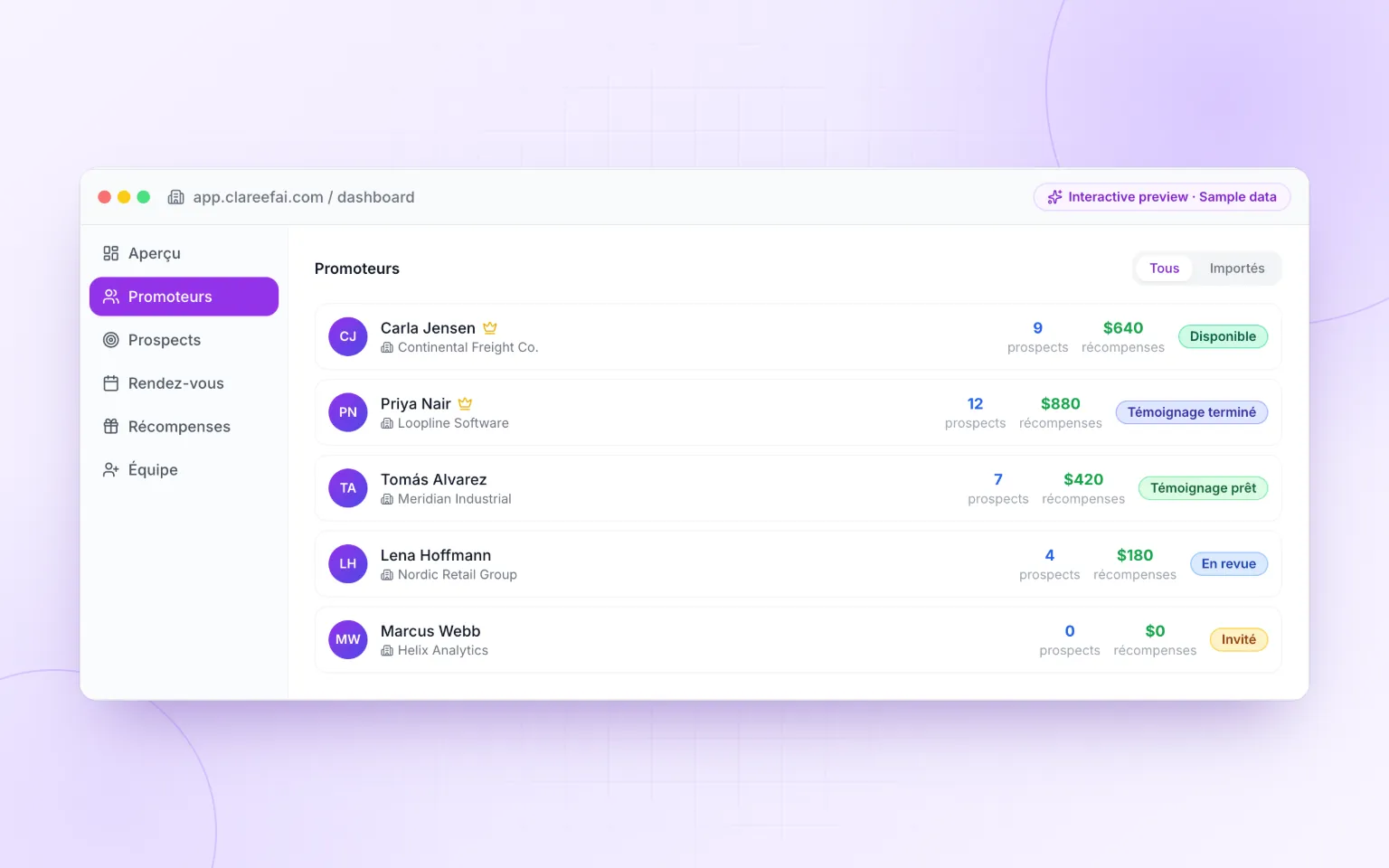Click the name Lena Hoffmann
Image resolution: width=1389 pixels, height=868 pixels.
436,555
